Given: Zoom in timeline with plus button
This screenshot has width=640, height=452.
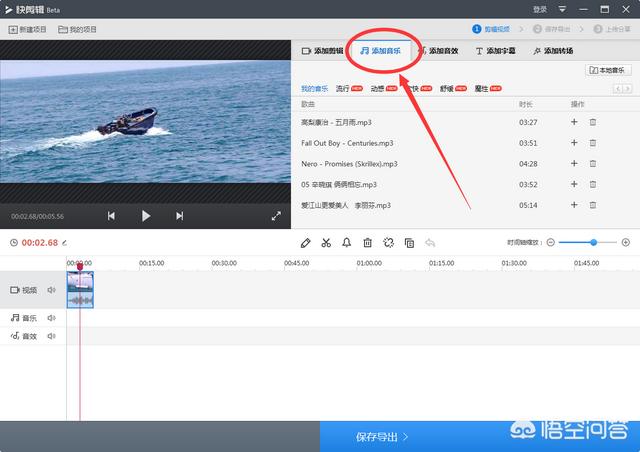Looking at the screenshot, I should click(x=626, y=243).
